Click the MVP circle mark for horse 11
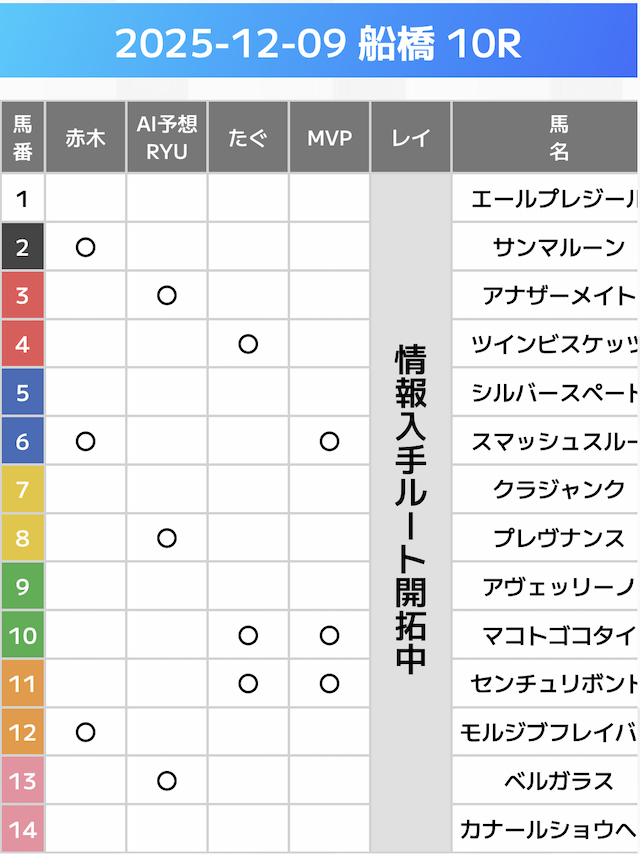The height and width of the screenshot is (854, 640). (x=329, y=684)
